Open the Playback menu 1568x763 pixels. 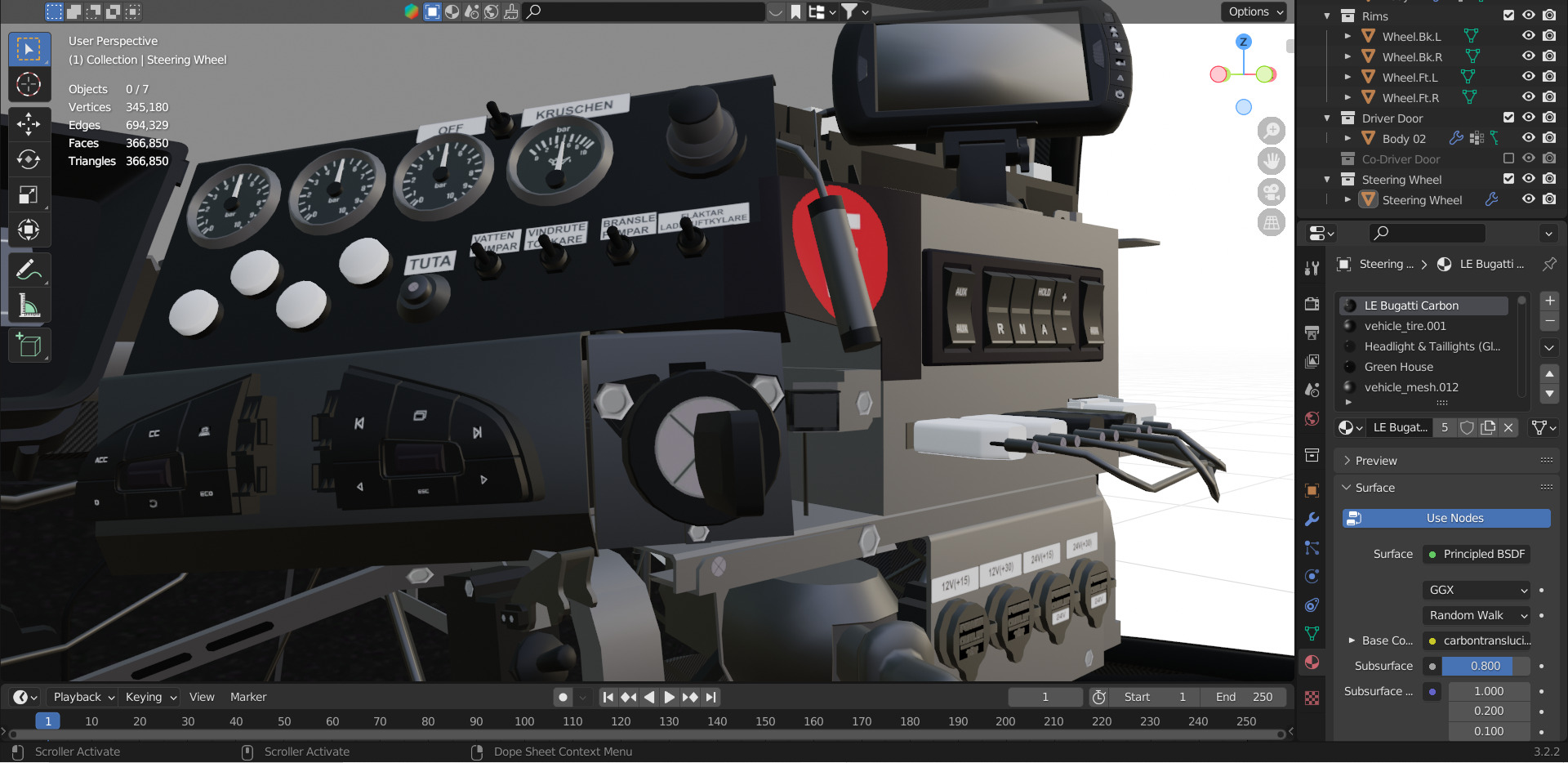click(83, 697)
